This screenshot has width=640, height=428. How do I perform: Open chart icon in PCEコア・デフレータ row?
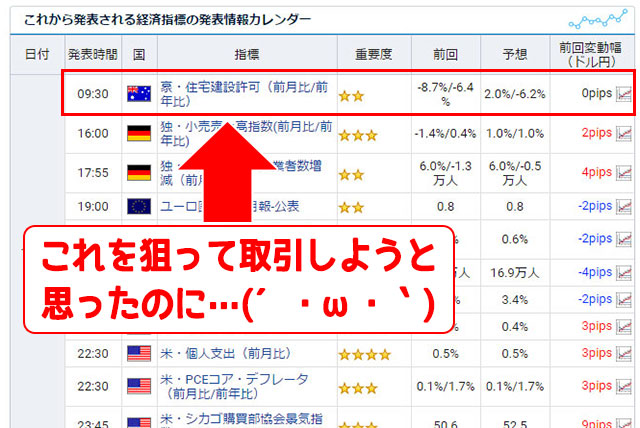coord(624,386)
